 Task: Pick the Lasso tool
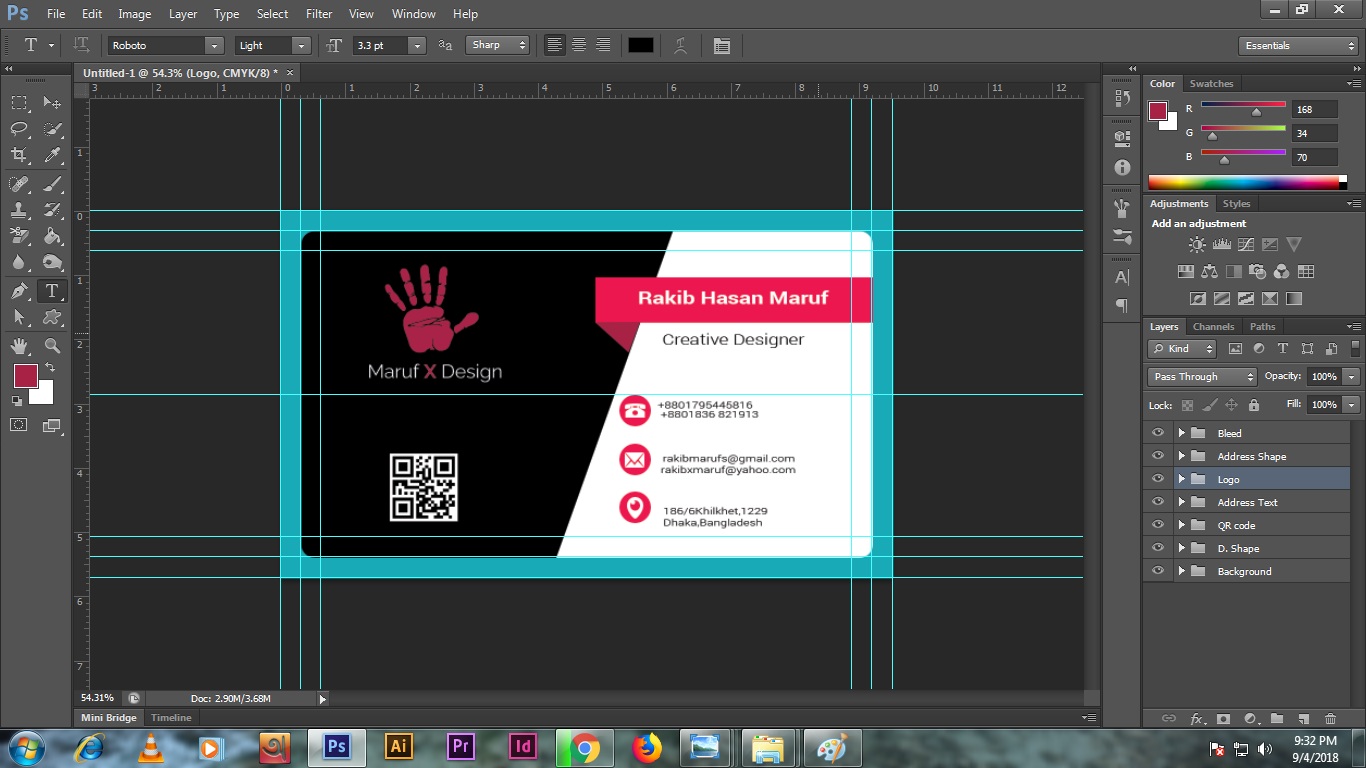click(19, 129)
